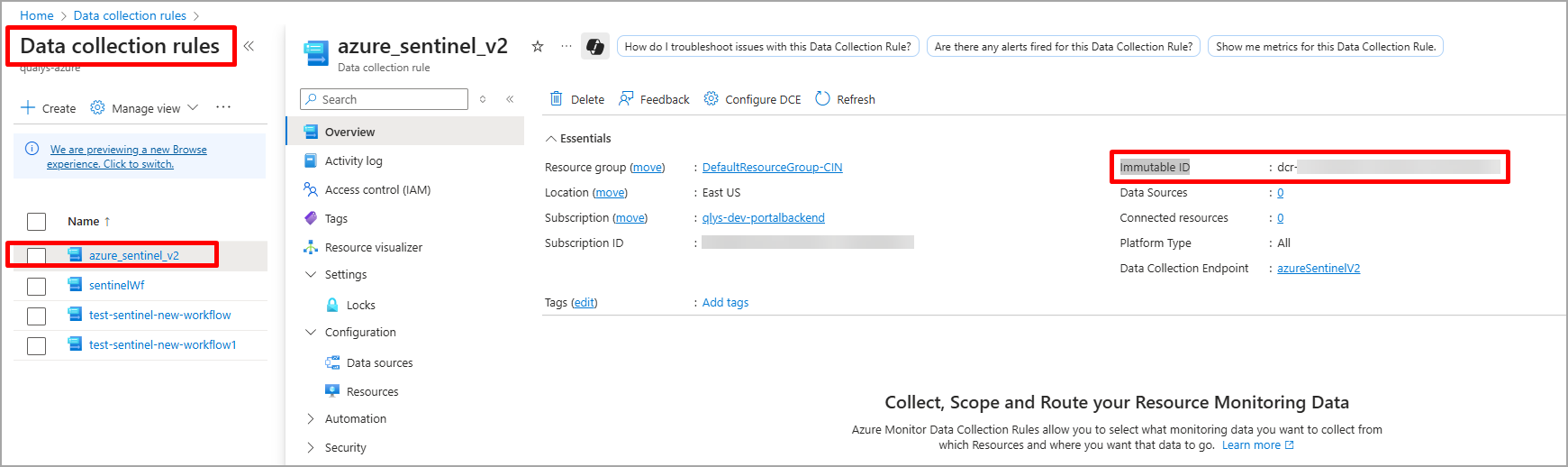Select the test-sentinel-new-workflow checkbox
The height and width of the screenshot is (467, 1568).
point(36,316)
